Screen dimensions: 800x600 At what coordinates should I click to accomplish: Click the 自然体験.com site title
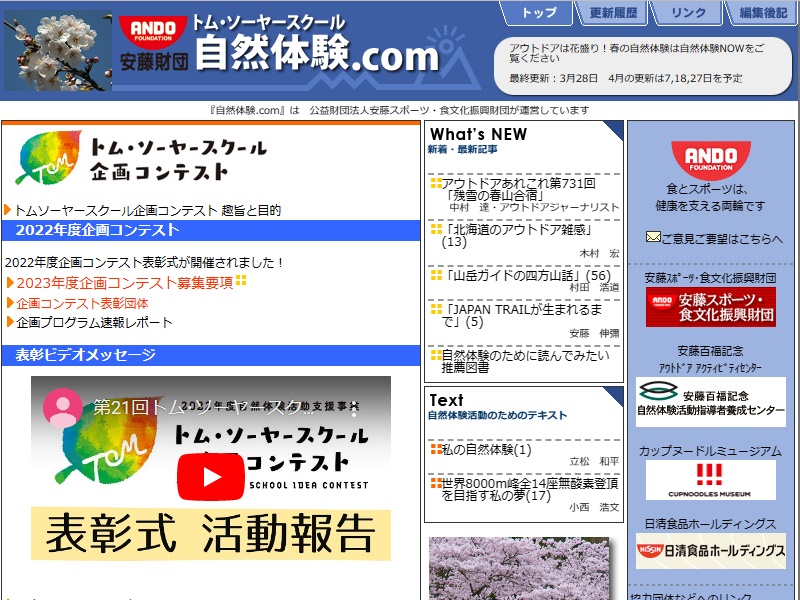(x=316, y=52)
